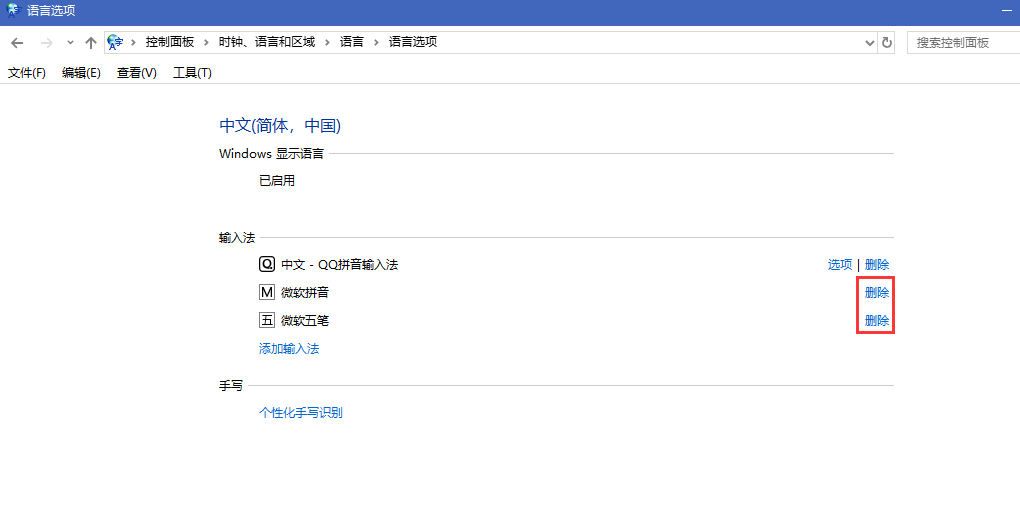The width and height of the screenshot is (1020, 517).
Task: Refresh the page with the reload icon
Action: tap(887, 43)
